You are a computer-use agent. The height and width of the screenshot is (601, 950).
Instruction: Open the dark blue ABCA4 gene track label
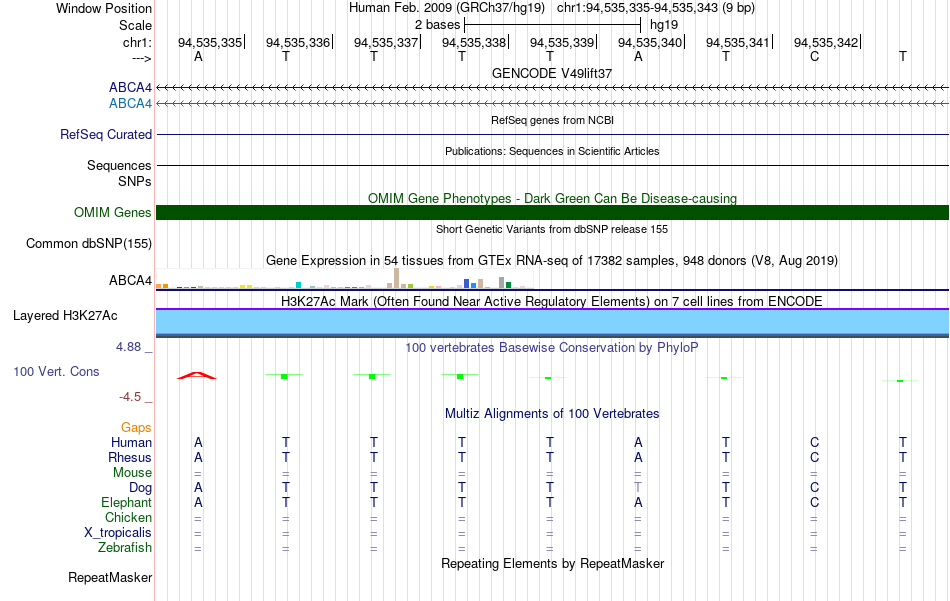coord(130,88)
